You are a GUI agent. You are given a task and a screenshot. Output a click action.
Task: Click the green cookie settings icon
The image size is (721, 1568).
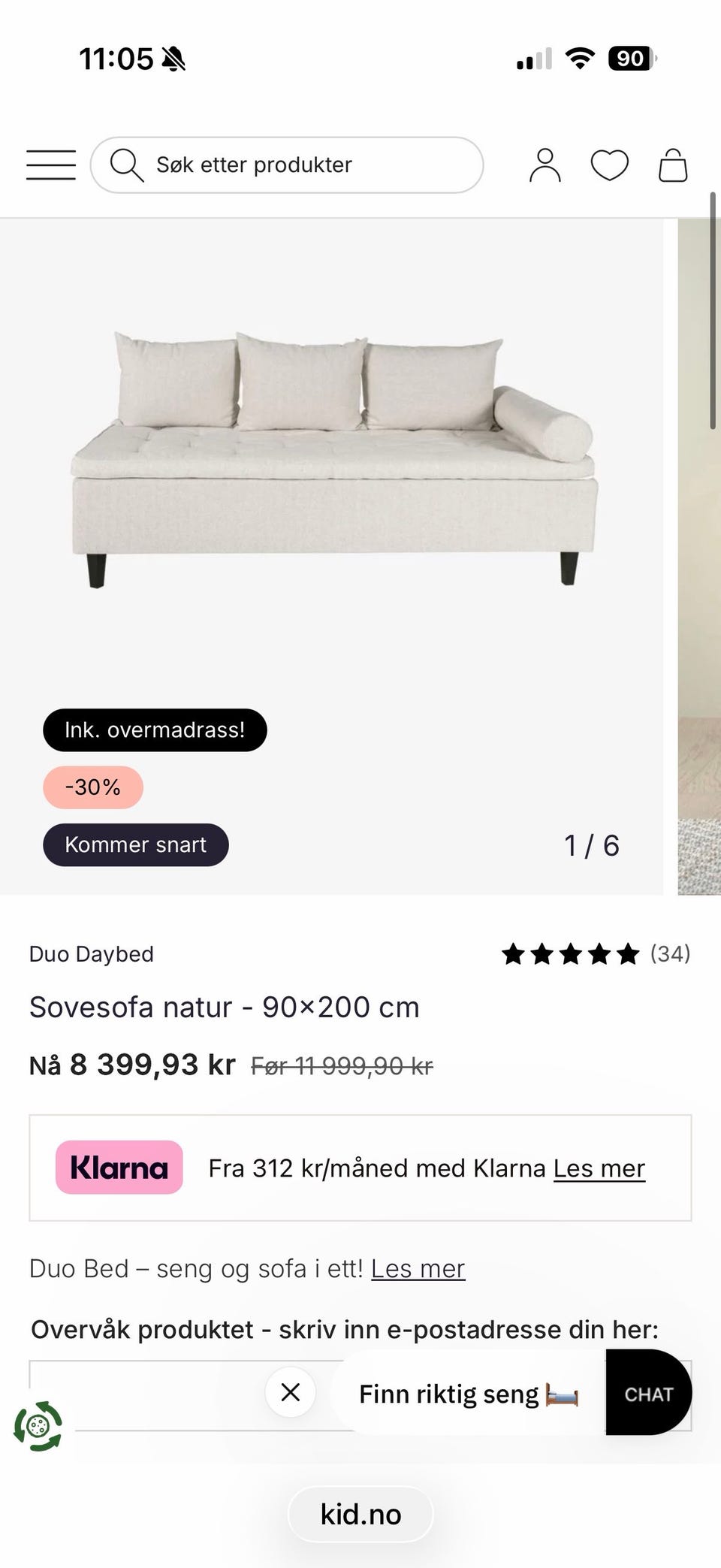(x=38, y=1425)
